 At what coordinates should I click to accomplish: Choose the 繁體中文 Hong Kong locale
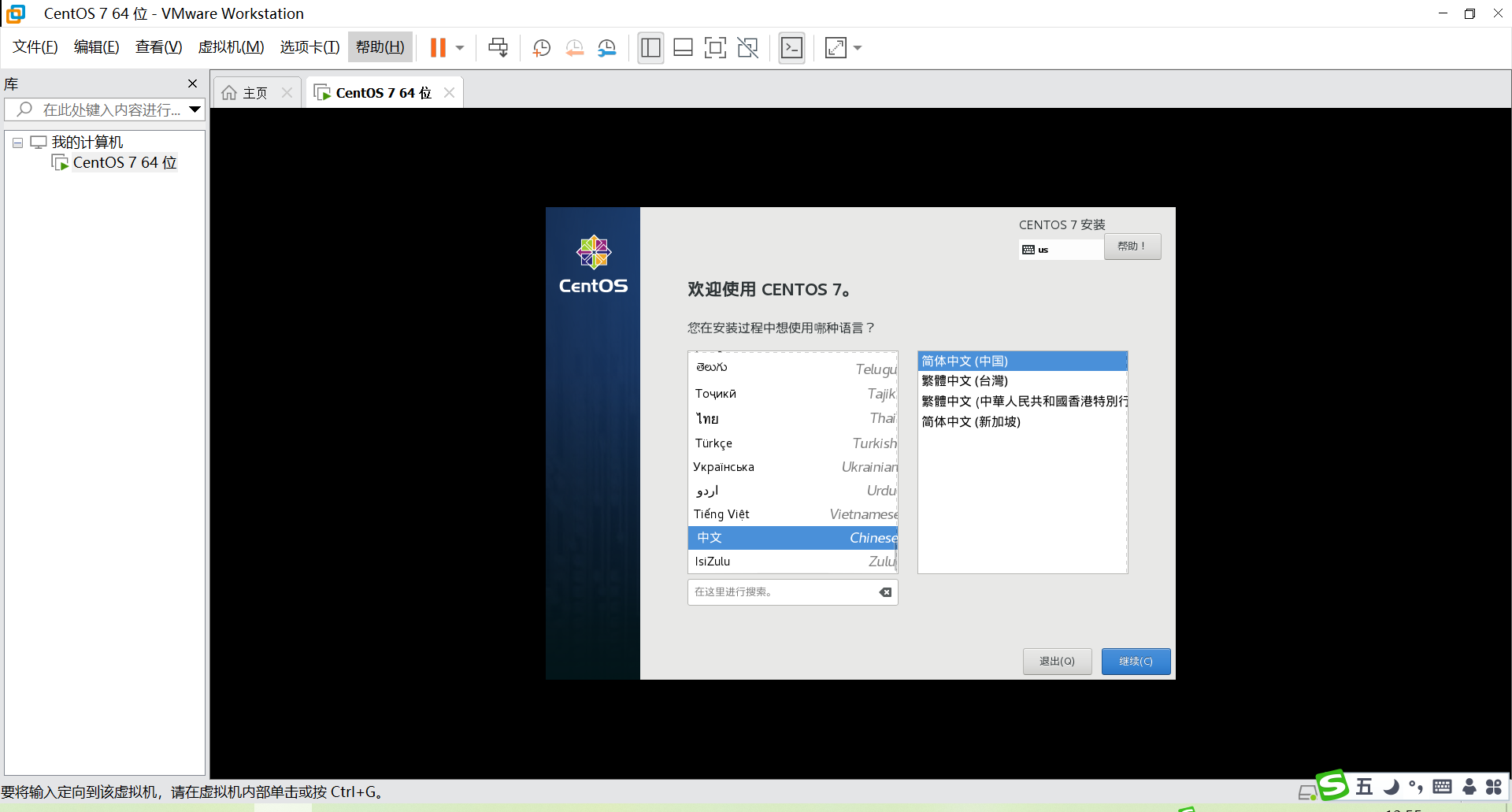point(1023,402)
